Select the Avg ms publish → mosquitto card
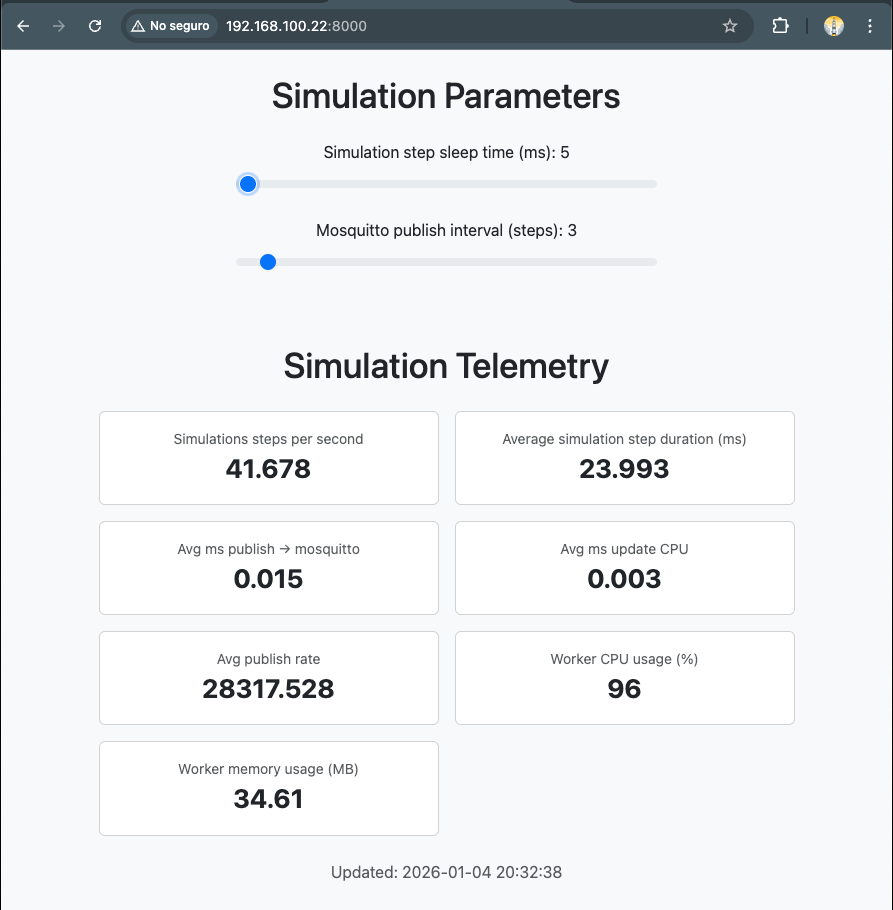The image size is (893, 910). [x=268, y=567]
